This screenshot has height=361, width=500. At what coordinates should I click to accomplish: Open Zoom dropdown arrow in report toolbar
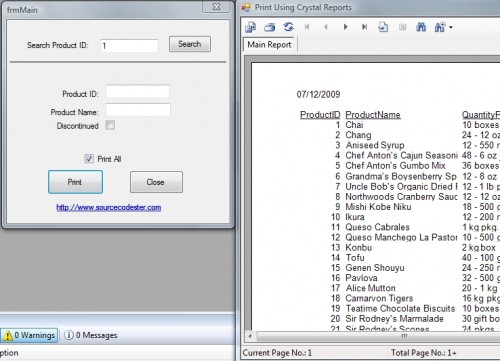451,27
